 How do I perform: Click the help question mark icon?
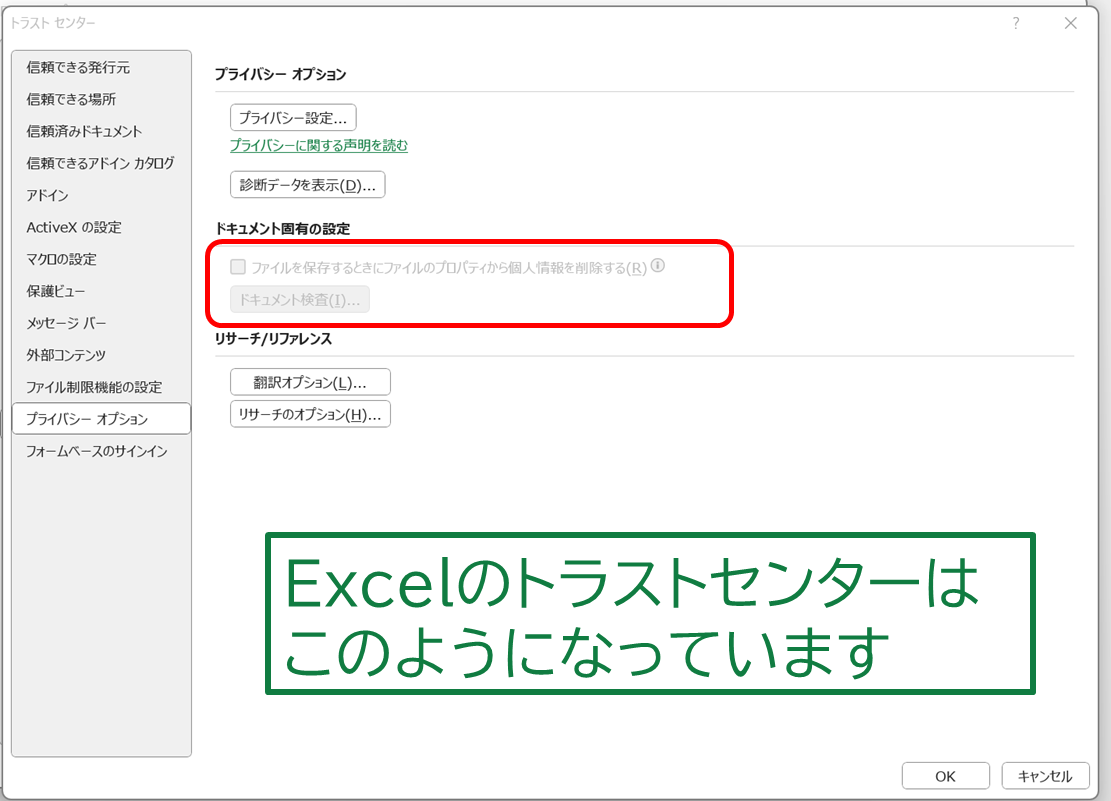tap(1016, 23)
